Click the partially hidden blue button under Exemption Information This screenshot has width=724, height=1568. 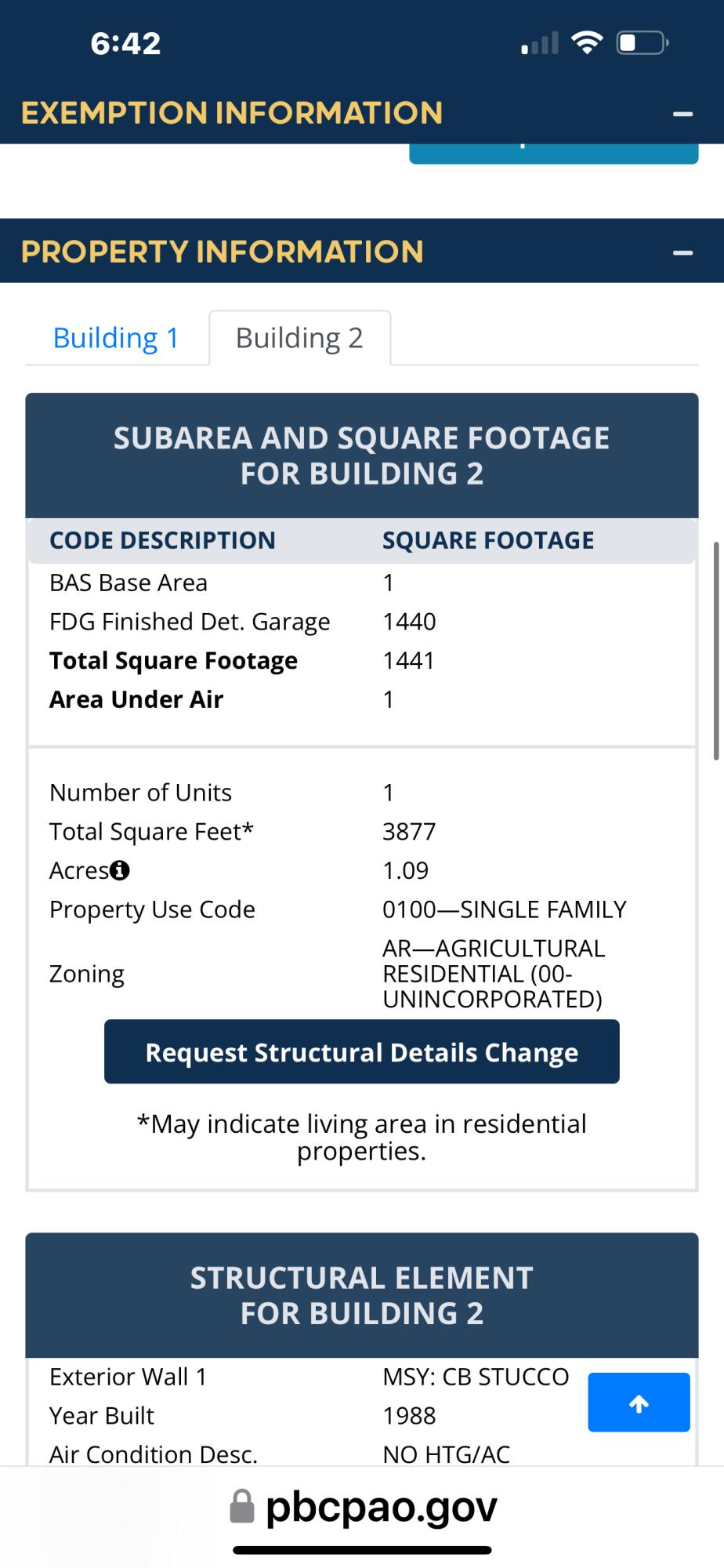tap(553, 153)
